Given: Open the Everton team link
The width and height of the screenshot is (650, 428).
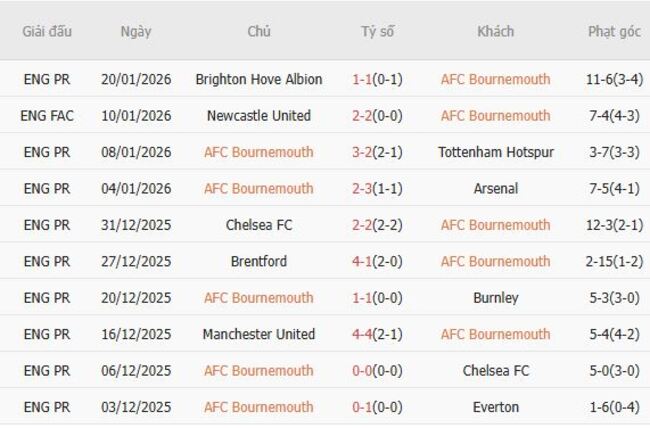Looking at the screenshot, I should 495,407.
